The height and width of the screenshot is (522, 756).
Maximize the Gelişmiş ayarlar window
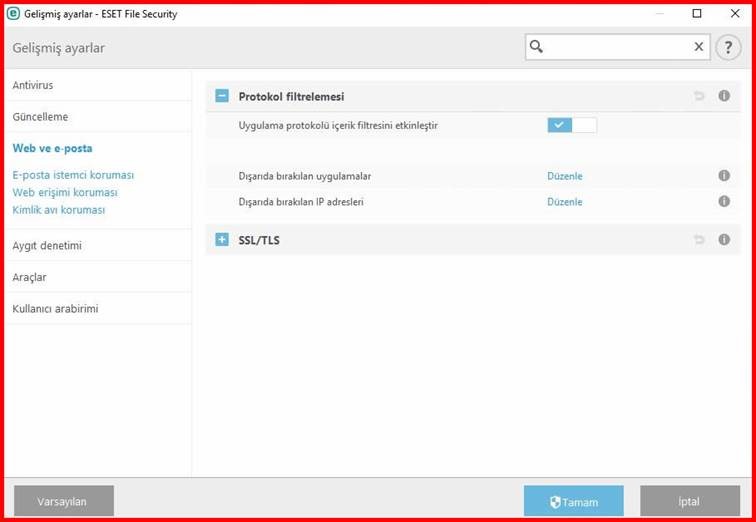(x=697, y=13)
